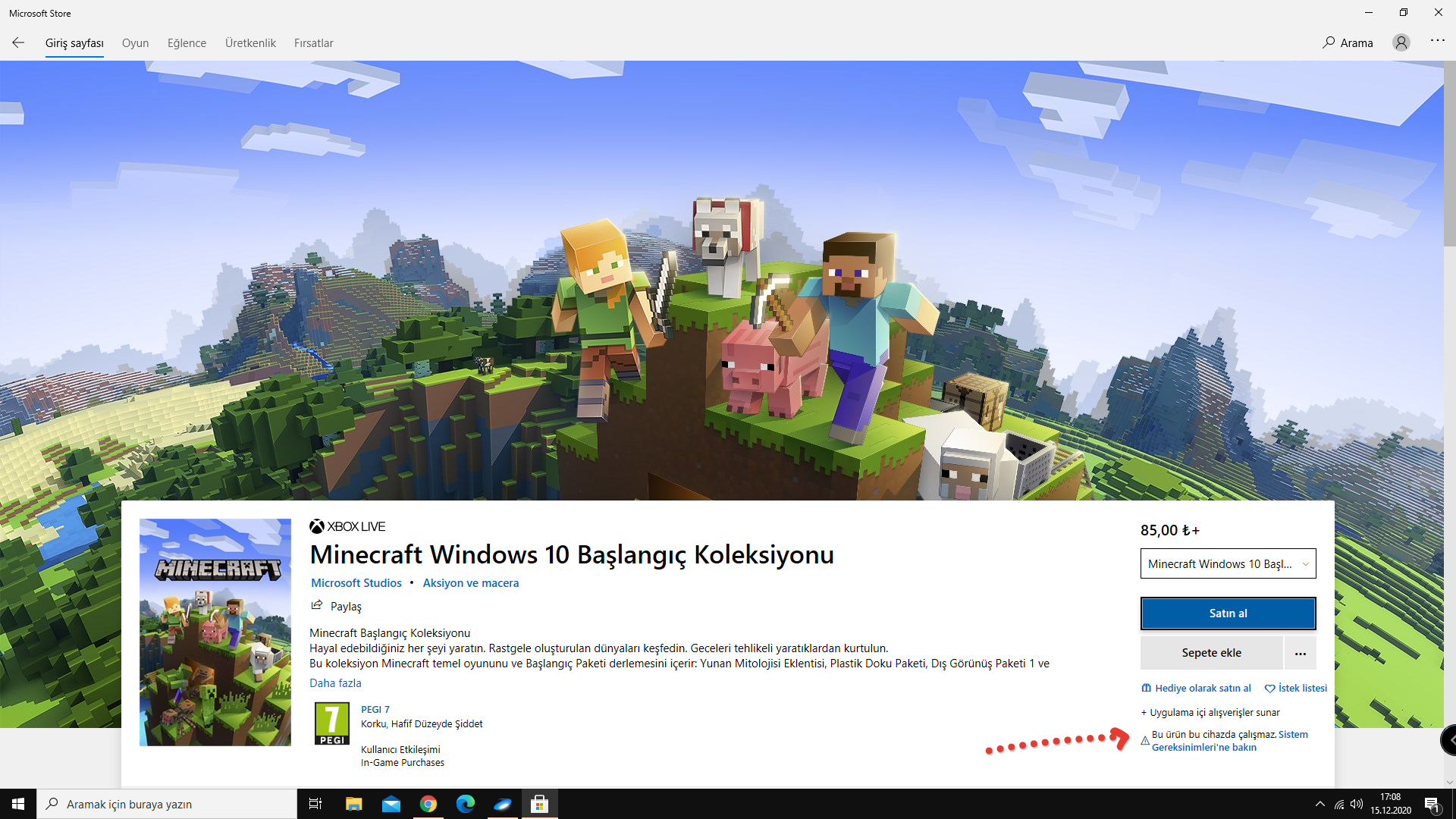Click the edge flyout arrow at right
This screenshot has height=819, width=1456.
click(x=1449, y=739)
